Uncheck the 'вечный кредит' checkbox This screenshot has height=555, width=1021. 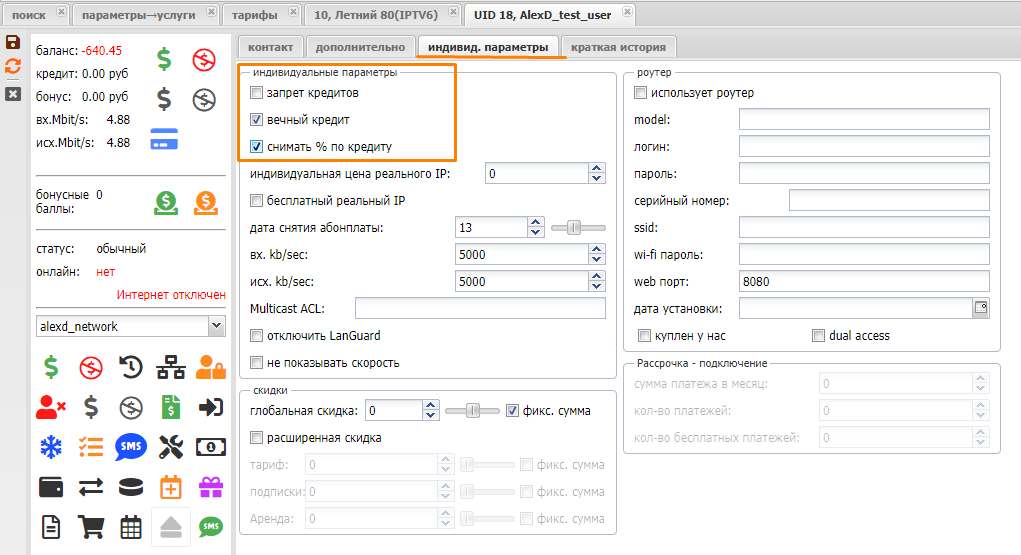point(257,120)
